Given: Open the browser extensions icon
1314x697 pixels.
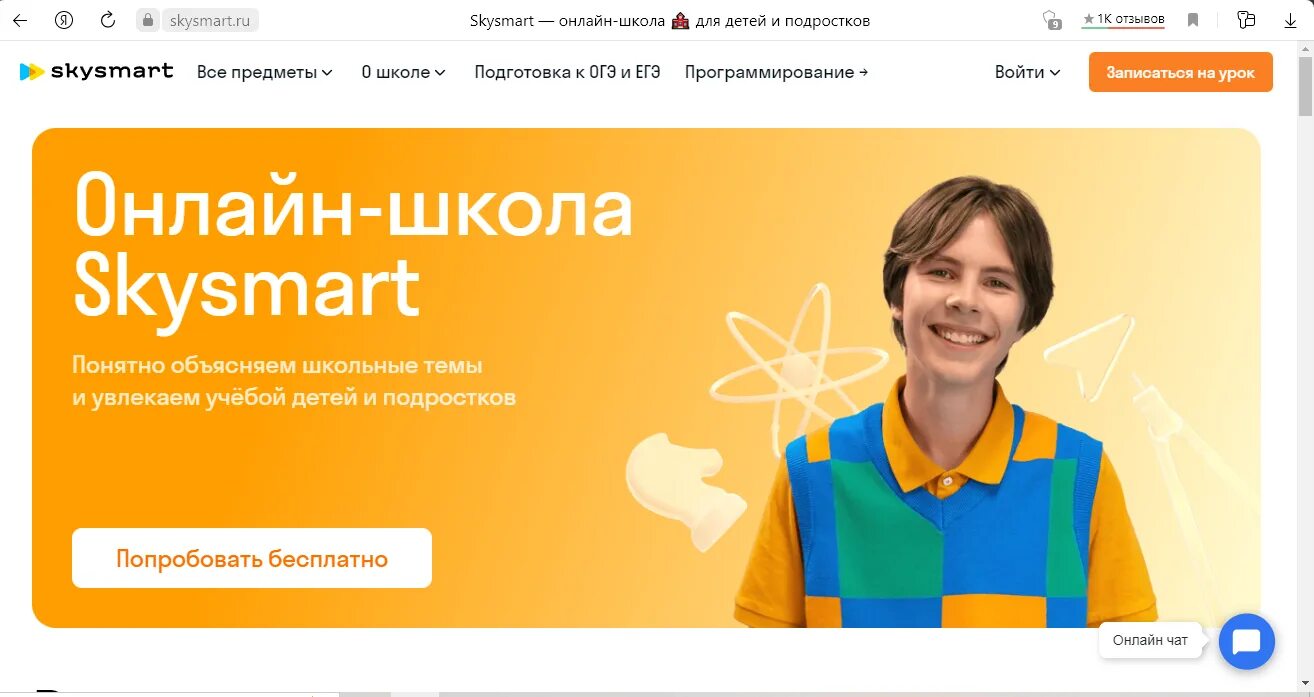Looking at the screenshot, I should pos(1246,20).
